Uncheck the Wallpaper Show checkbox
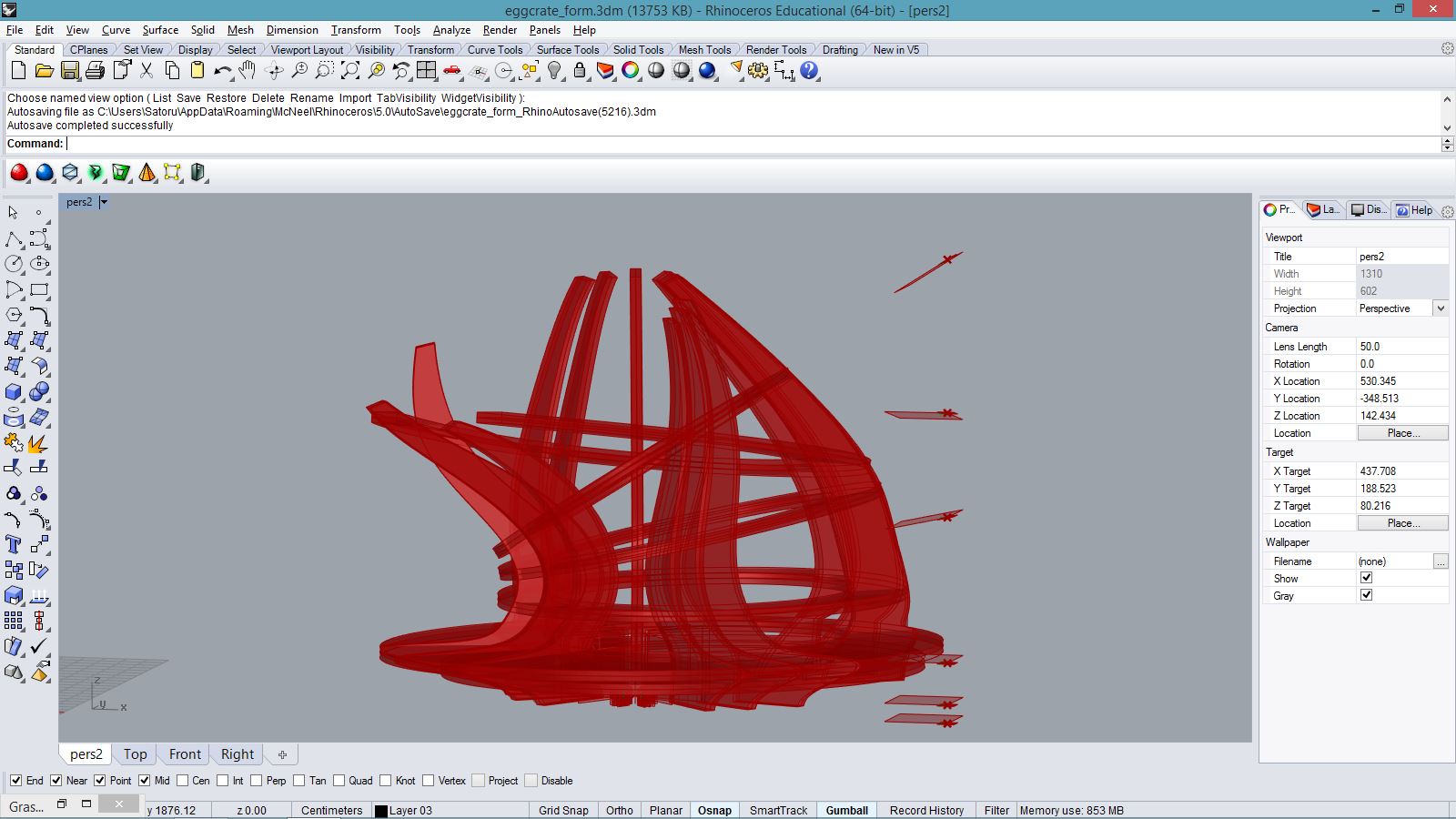Image resolution: width=1456 pixels, height=819 pixels. 1366,578
